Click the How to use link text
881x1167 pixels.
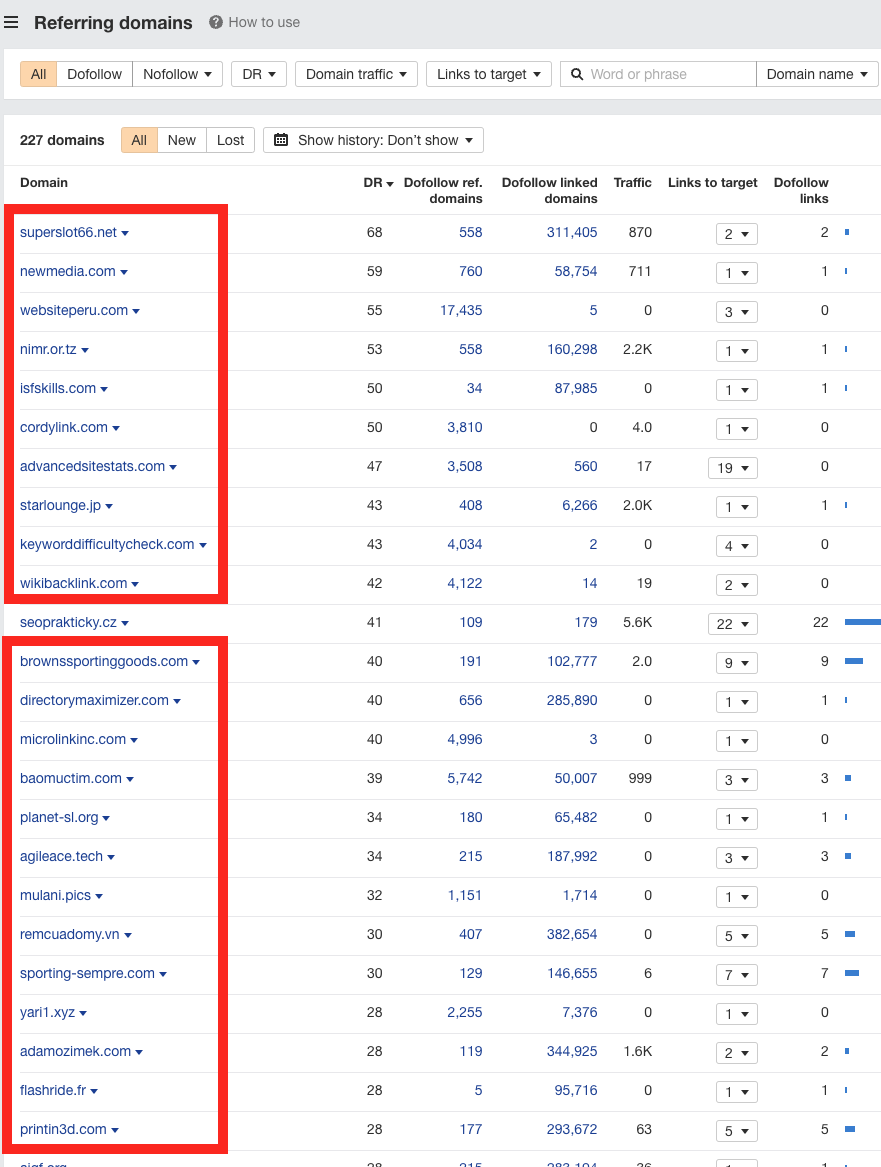point(264,22)
